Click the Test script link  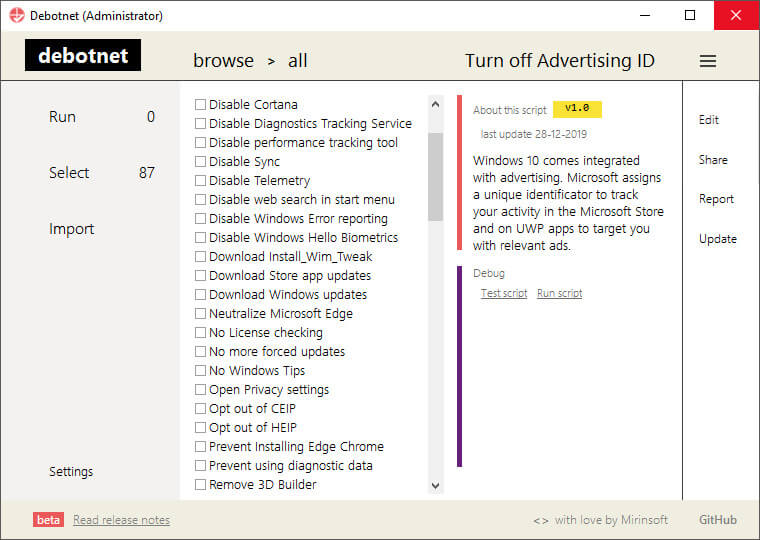coord(504,293)
